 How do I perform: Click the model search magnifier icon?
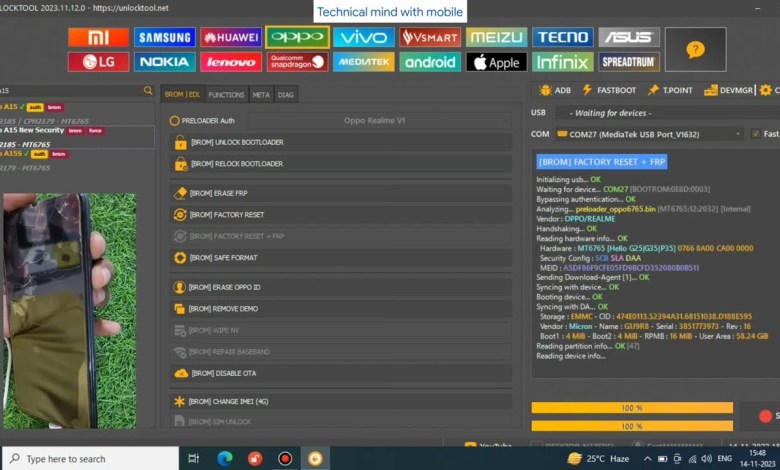click(x=148, y=91)
